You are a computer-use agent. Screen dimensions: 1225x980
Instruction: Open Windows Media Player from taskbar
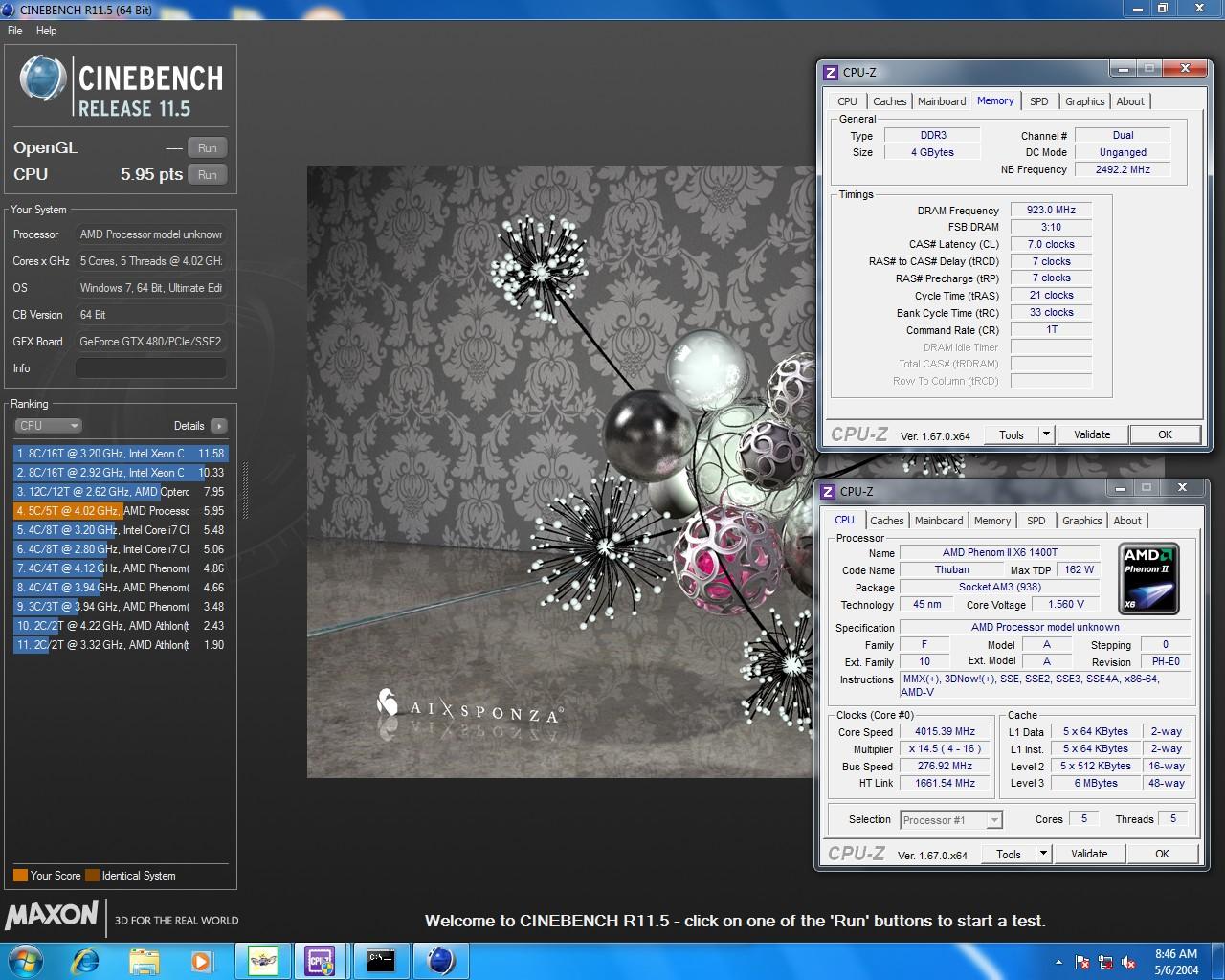coord(201,960)
